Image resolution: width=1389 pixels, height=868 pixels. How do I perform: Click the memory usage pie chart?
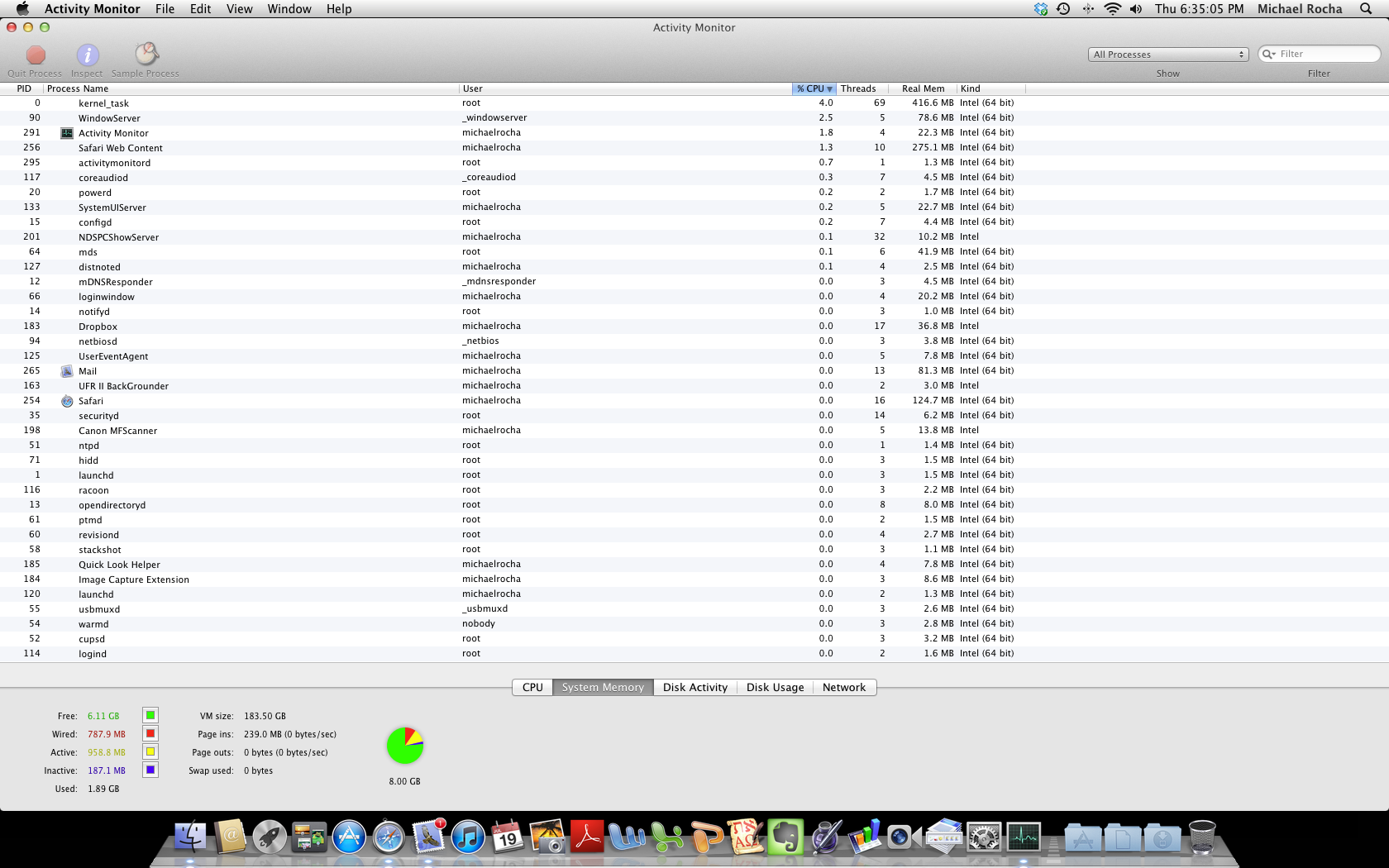405,746
